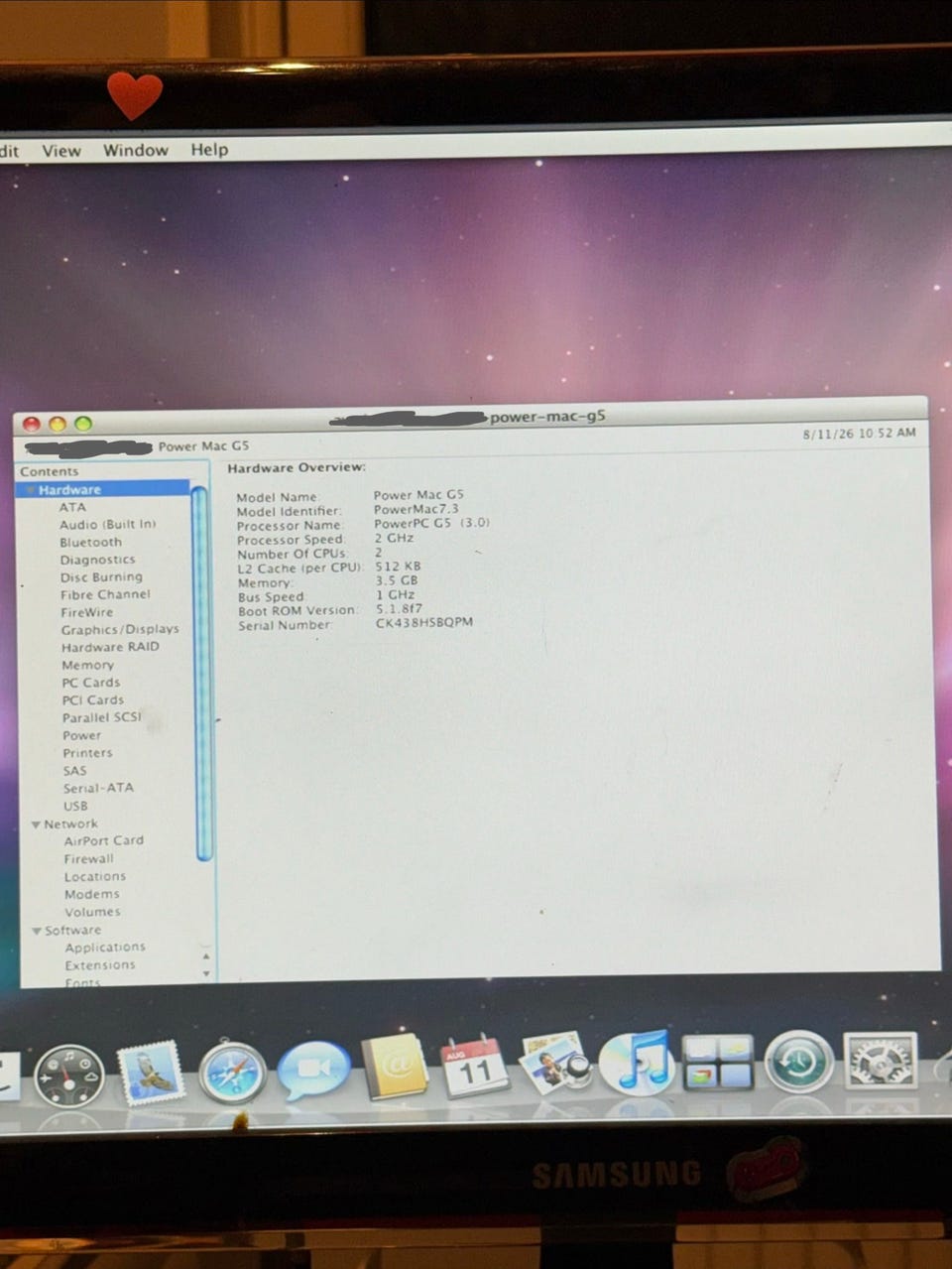Open iCal calendar dock icon
This screenshot has width=952, height=1269.
click(x=474, y=1066)
